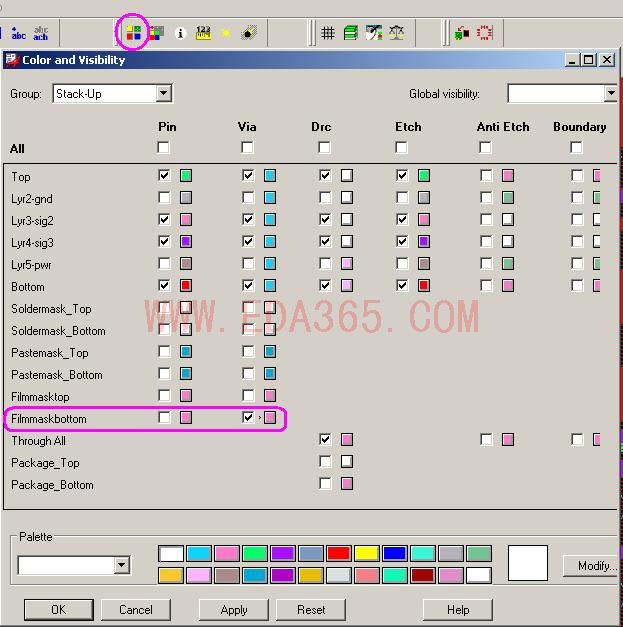Select the Add Text tool icon
The image size is (623, 627).
[x=18, y=33]
